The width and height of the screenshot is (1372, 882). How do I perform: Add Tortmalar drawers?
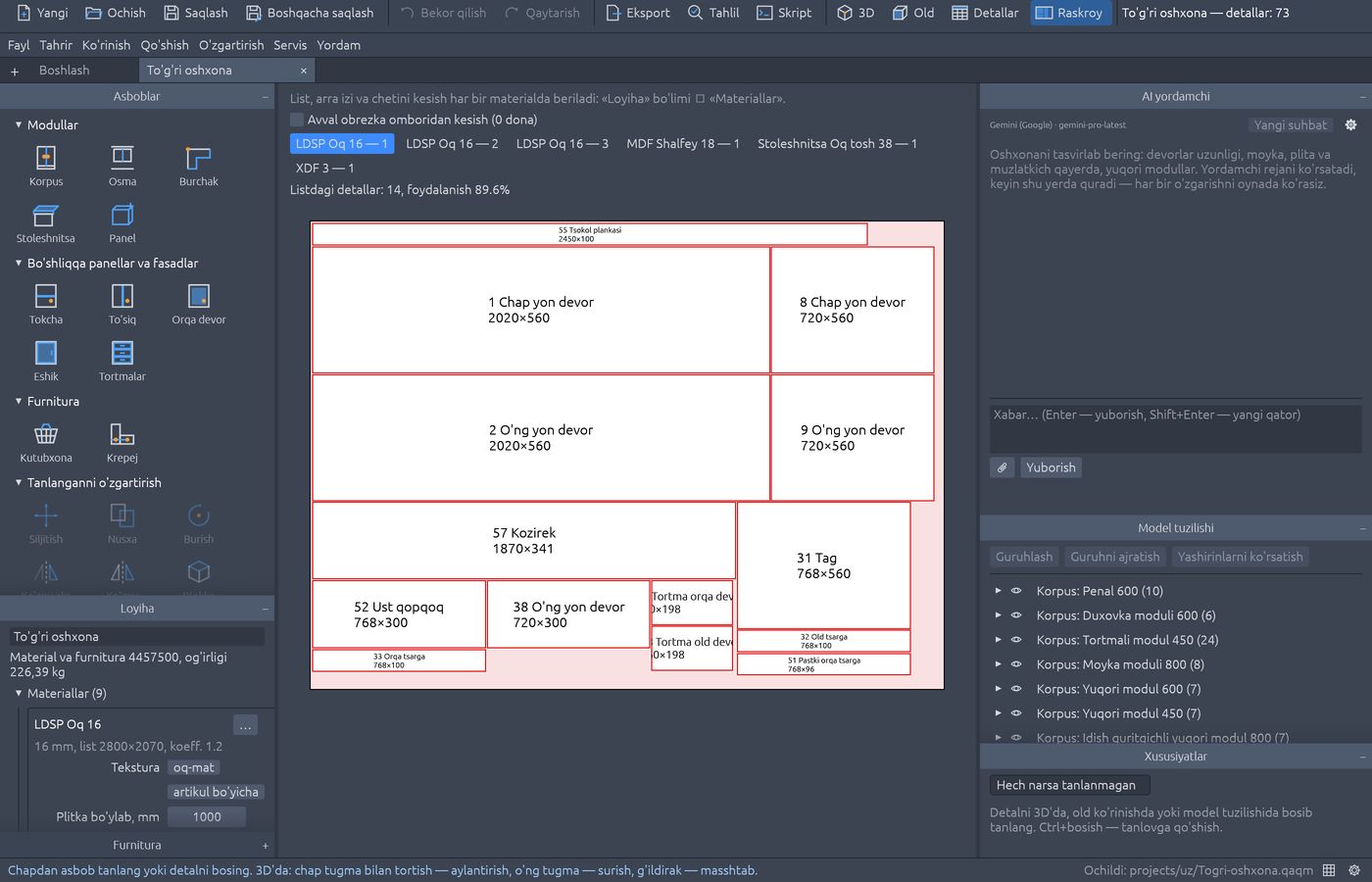[122, 361]
